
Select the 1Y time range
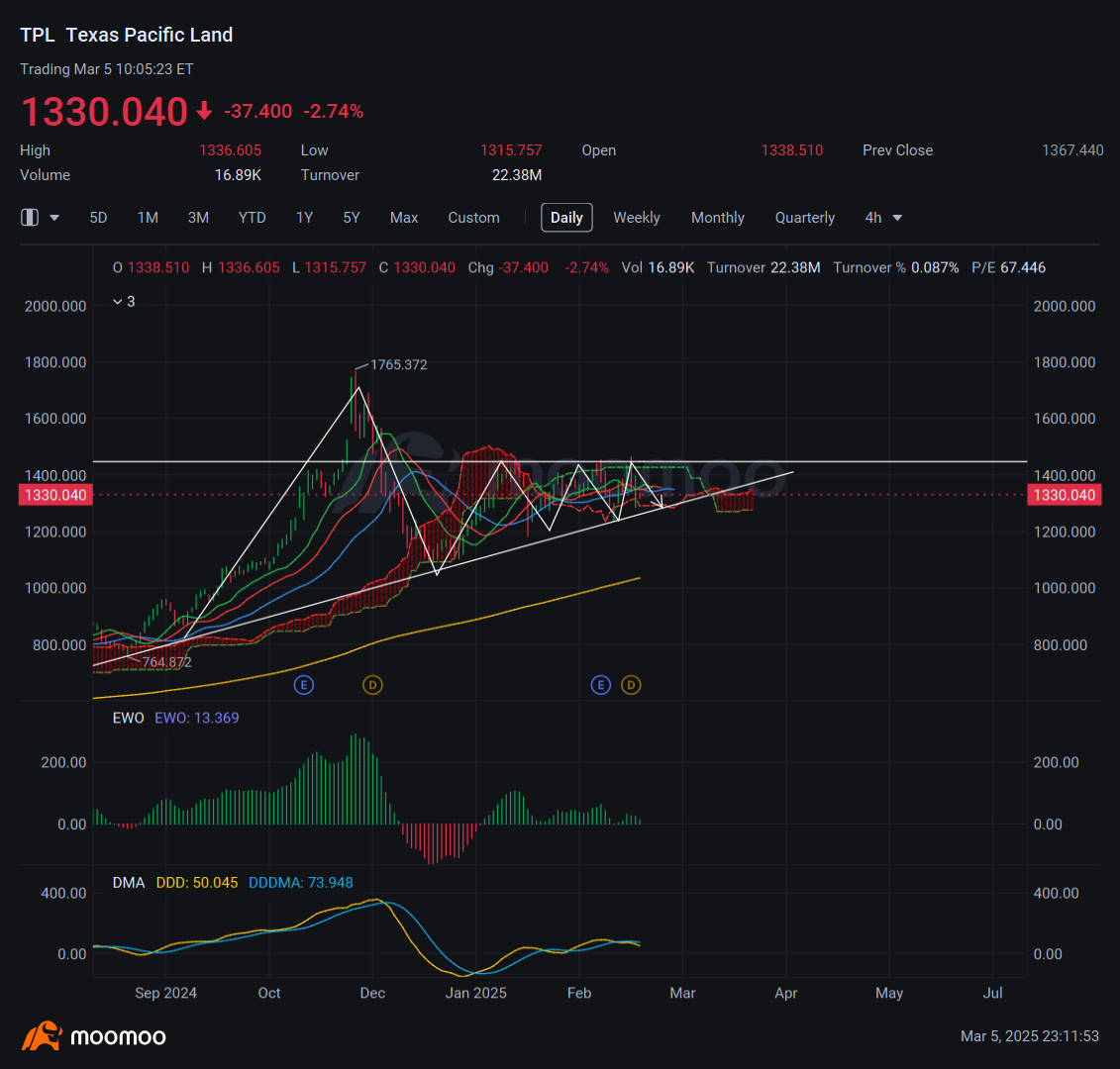[x=304, y=218]
